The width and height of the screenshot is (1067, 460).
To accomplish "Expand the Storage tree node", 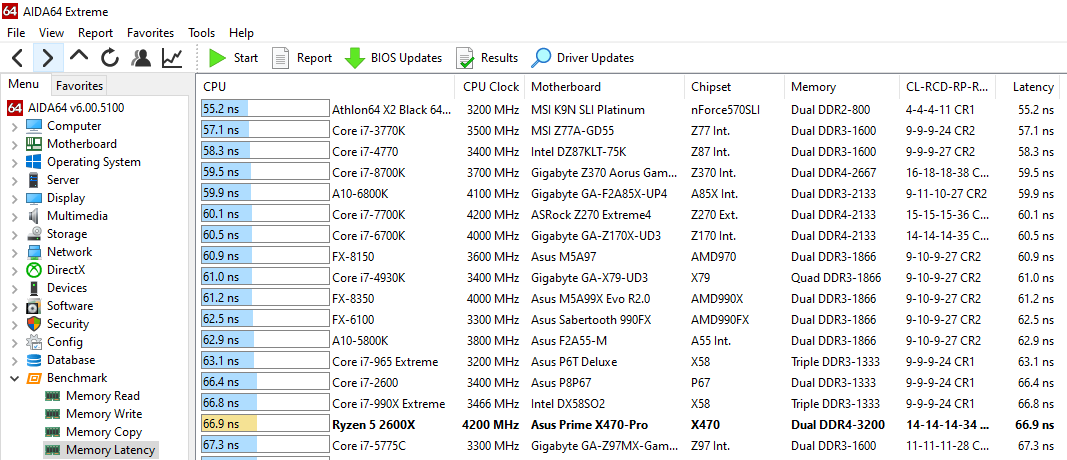I will pos(15,235).
